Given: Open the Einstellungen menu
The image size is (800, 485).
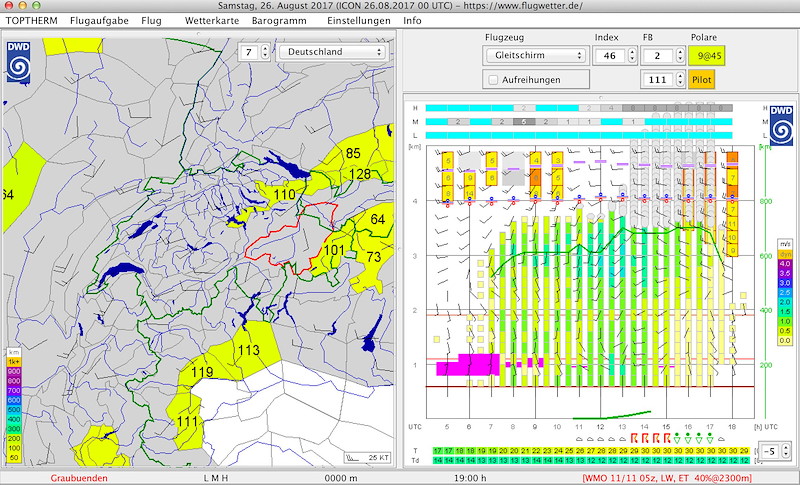Looking at the screenshot, I should (359, 21).
